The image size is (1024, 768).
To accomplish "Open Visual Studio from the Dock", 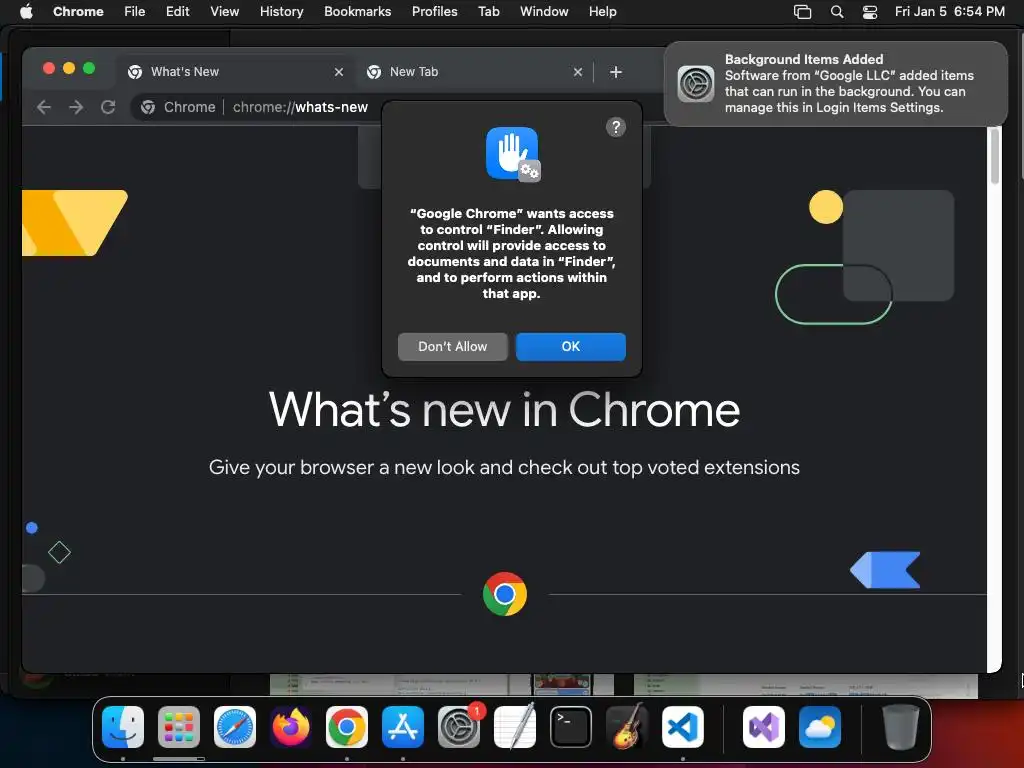I will point(763,727).
